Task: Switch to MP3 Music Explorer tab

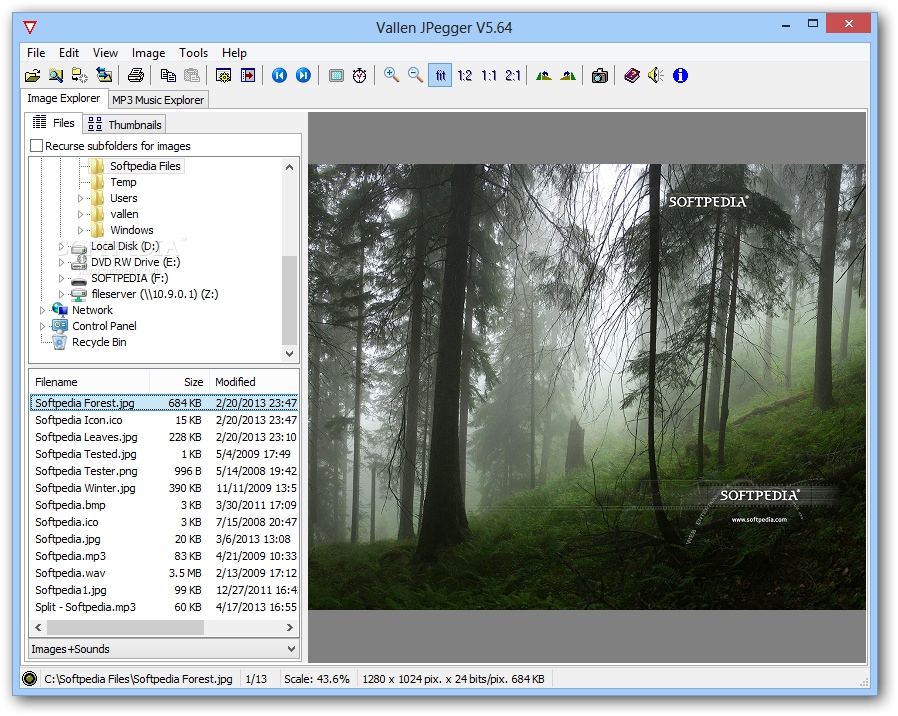Action: point(158,100)
